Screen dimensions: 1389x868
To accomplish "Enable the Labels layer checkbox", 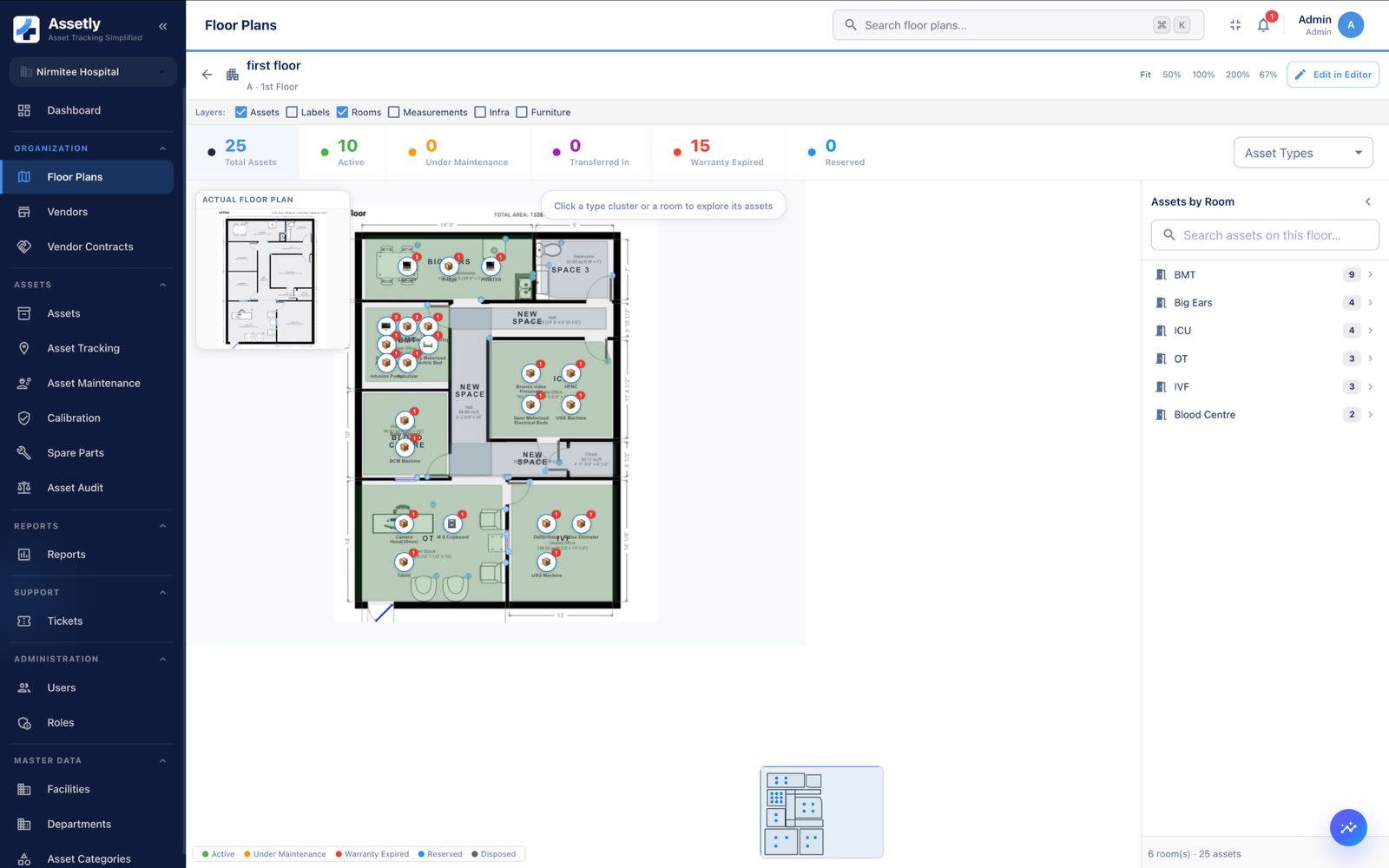I will (x=292, y=112).
